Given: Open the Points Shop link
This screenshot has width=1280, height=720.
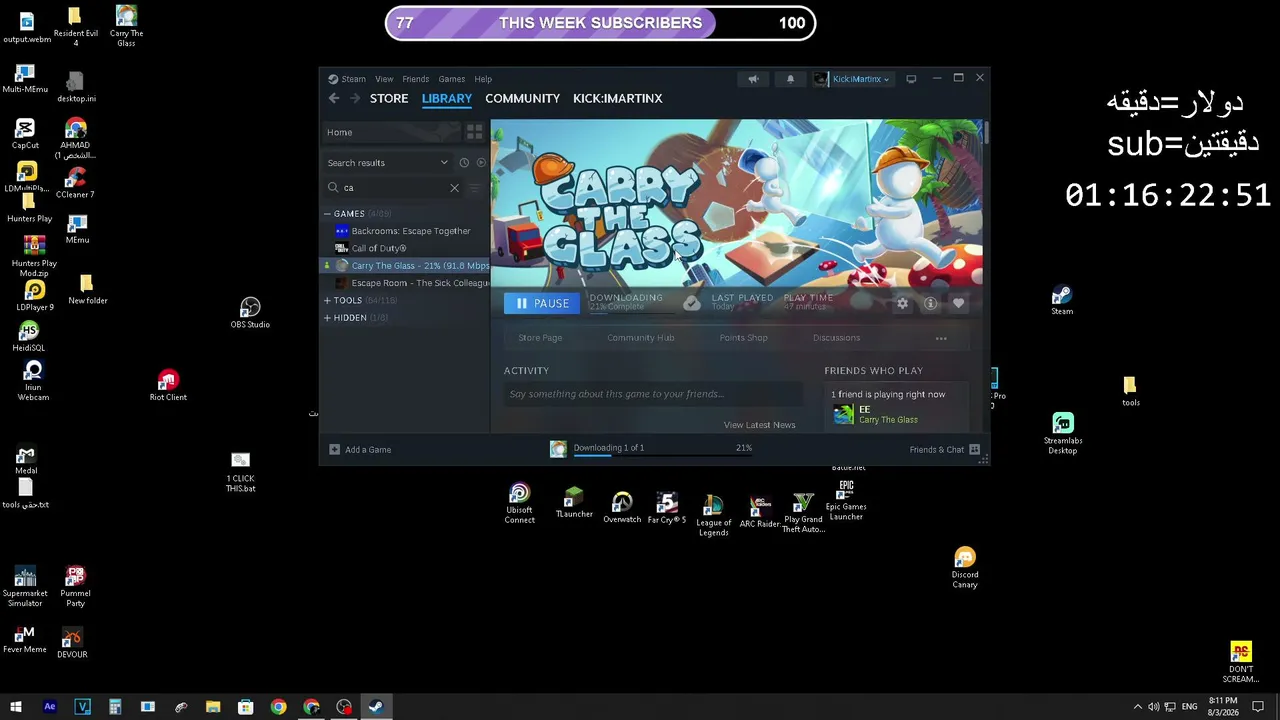Looking at the screenshot, I should tap(744, 338).
